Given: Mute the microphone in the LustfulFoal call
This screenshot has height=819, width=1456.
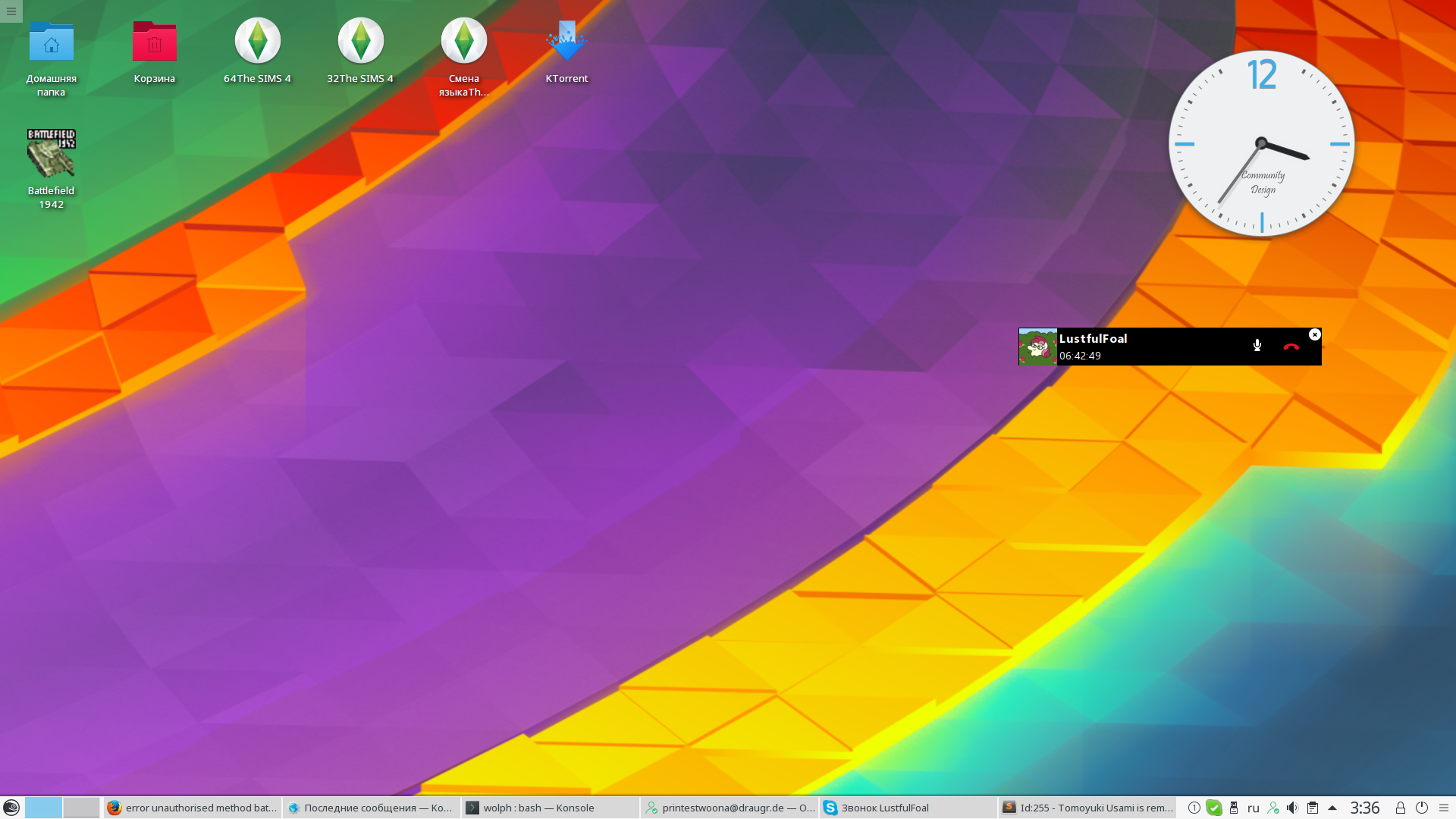Looking at the screenshot, I should click(1257, 346).
